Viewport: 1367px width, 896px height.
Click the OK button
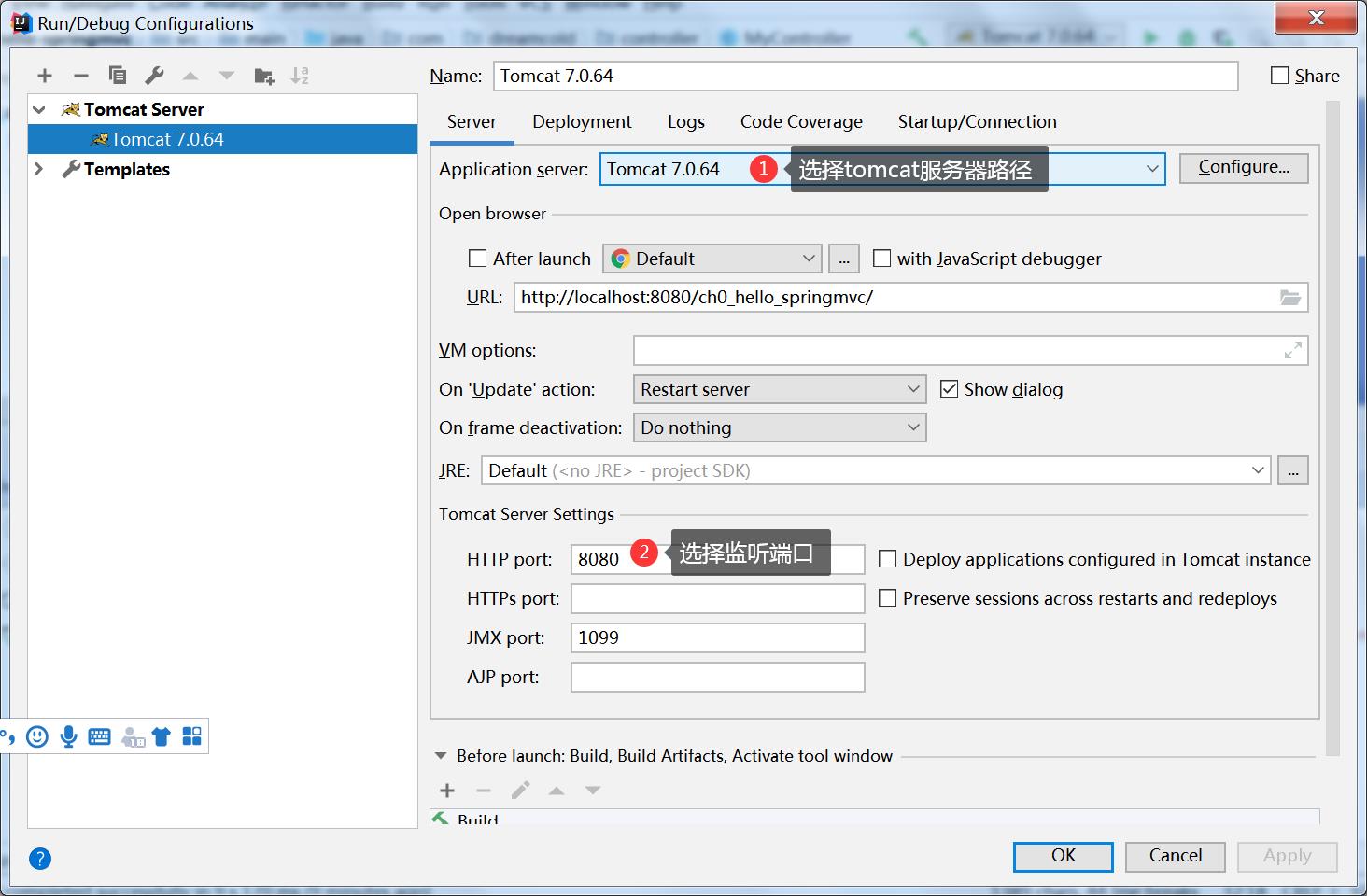pyautogui.click(x=1064, y=856)
